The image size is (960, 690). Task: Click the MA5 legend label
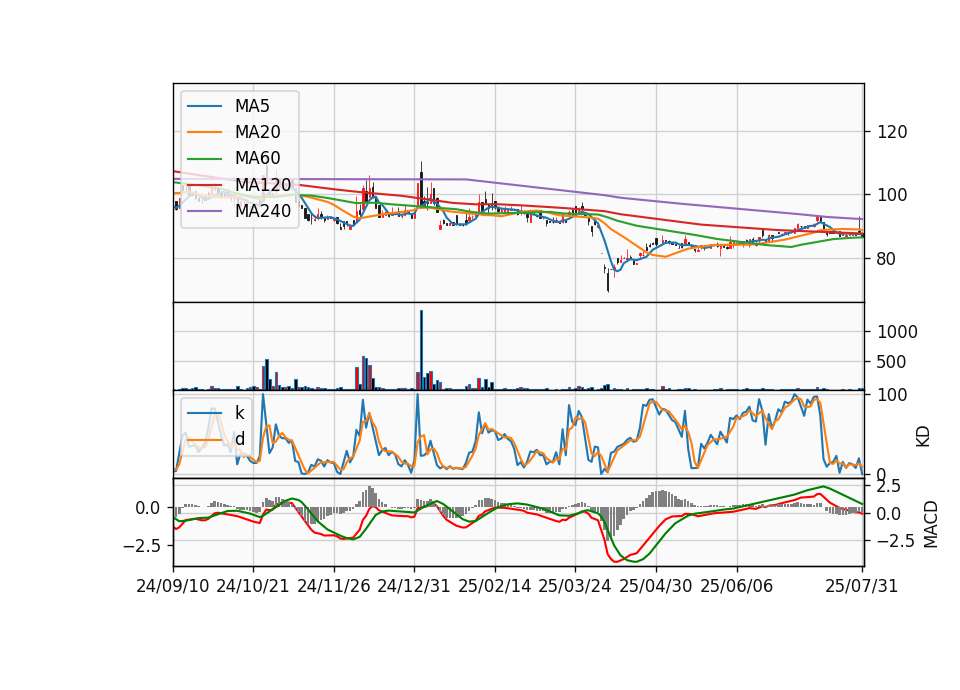[x=252, y=106]
